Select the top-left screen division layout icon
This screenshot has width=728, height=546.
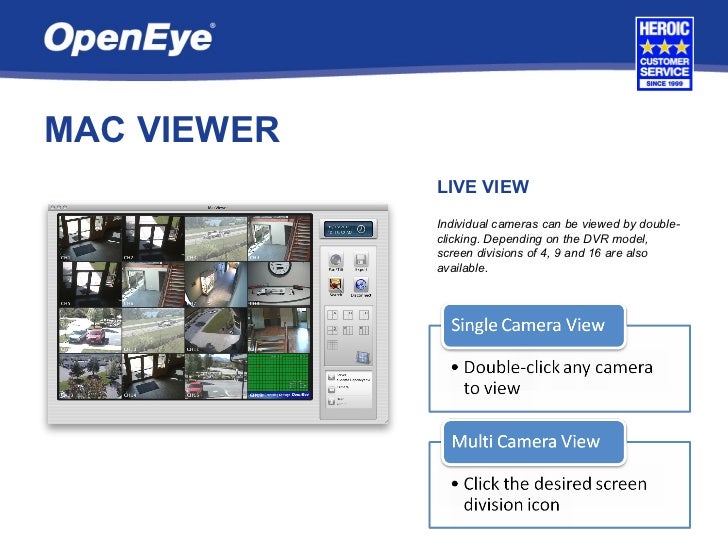[x=332, y=315]
